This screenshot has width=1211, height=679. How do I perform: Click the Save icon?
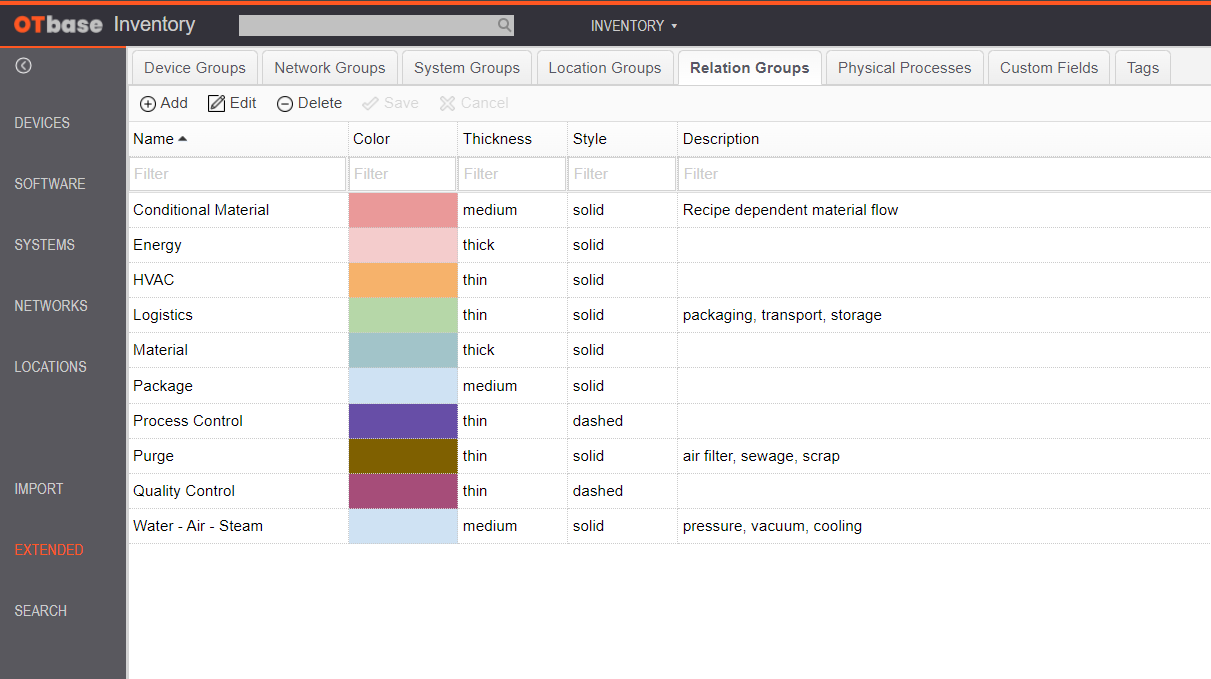[x=371, y=102]
